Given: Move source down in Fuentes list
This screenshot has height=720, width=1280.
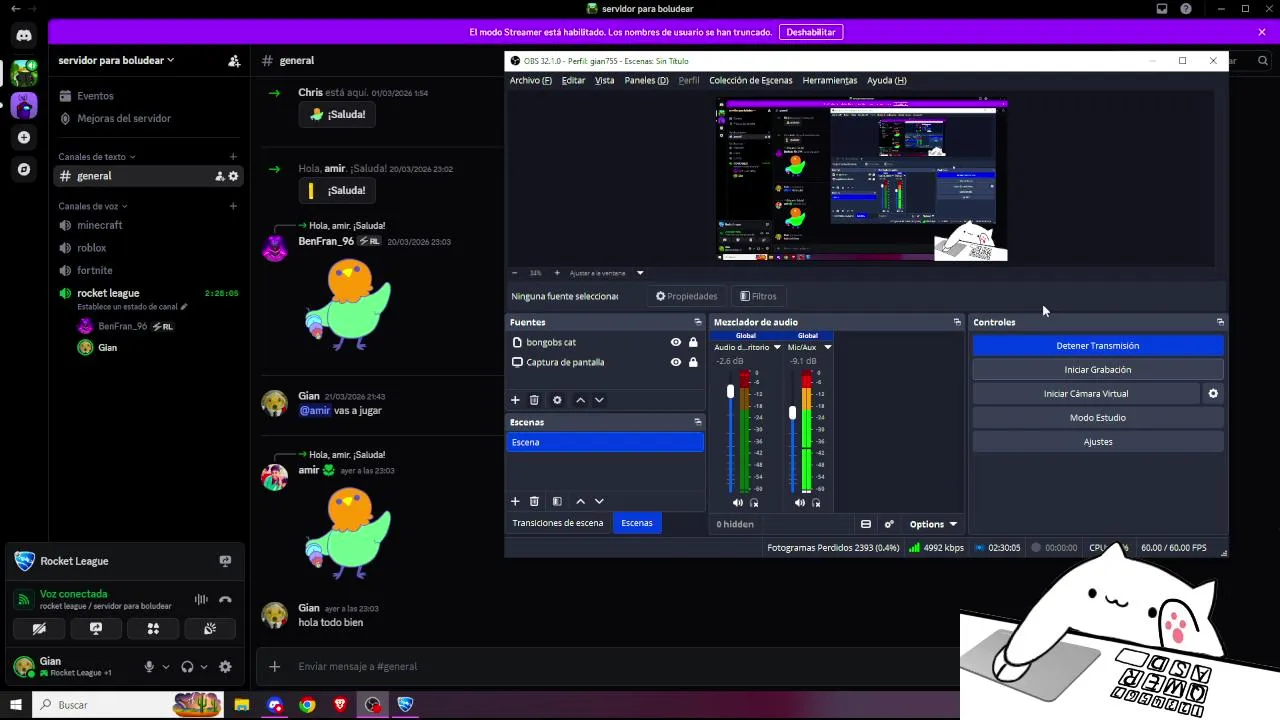Looking at the screenshot, I should (599, 400).
